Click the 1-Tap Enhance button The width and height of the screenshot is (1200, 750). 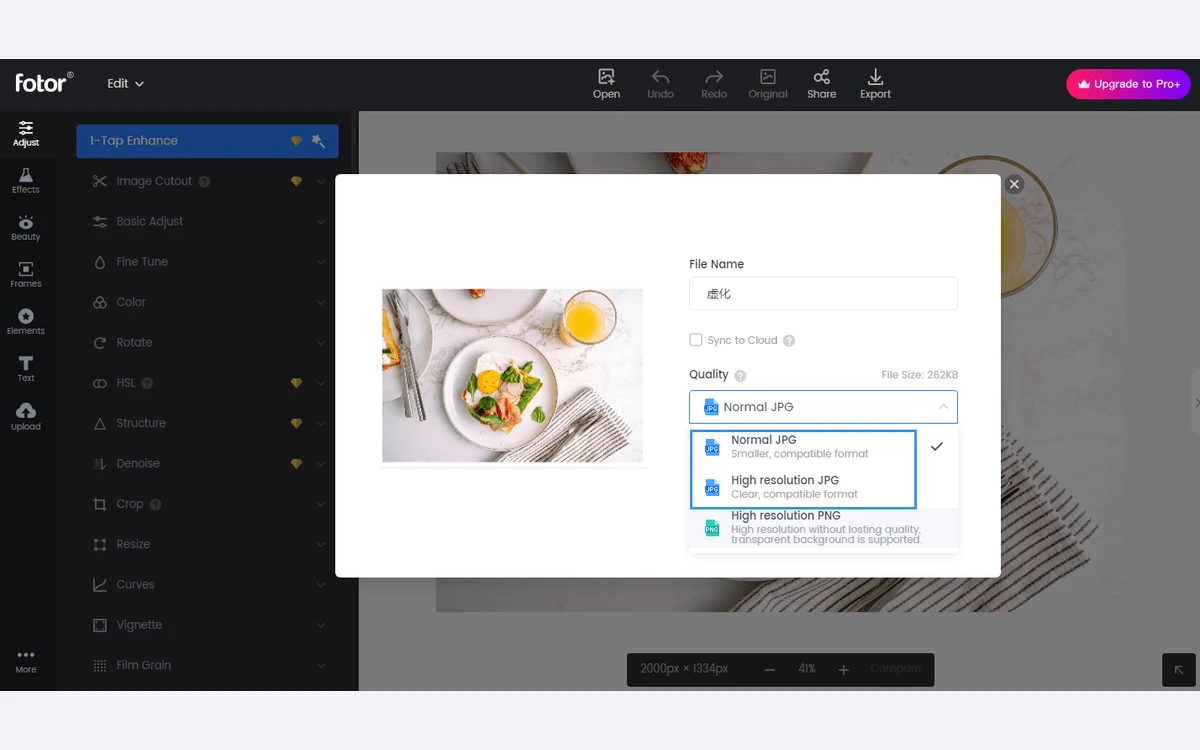pos(207,141)
